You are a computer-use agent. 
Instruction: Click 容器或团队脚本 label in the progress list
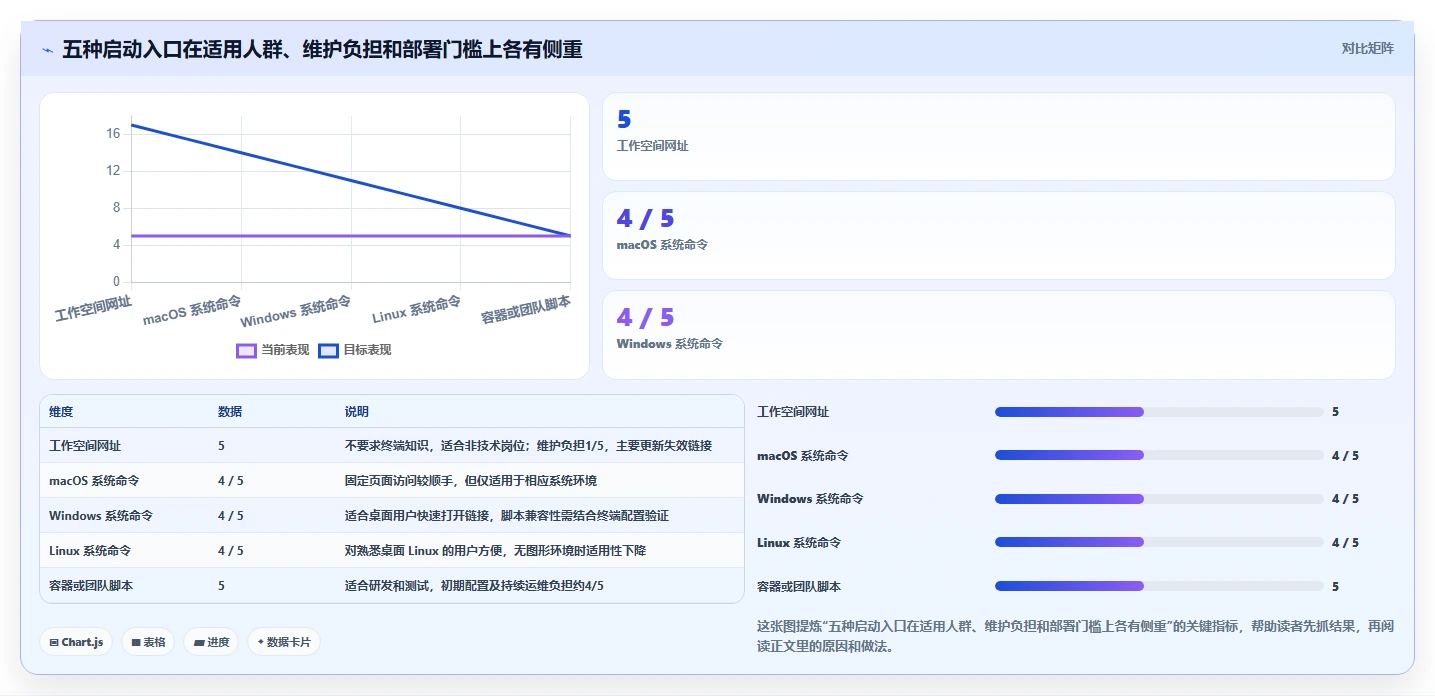pos(799,586)
